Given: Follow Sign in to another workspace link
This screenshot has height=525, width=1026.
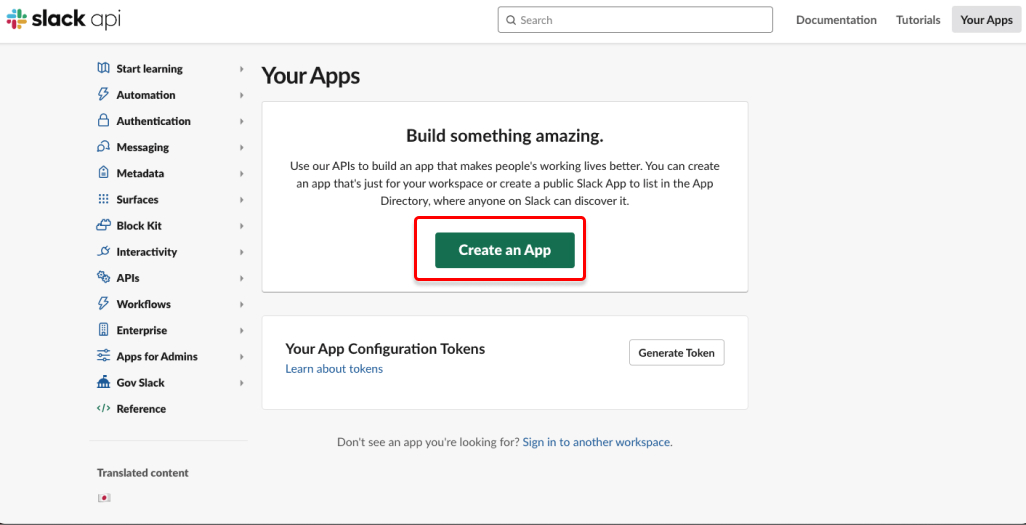Looking at the screenshot, I should tap(596, 442).
